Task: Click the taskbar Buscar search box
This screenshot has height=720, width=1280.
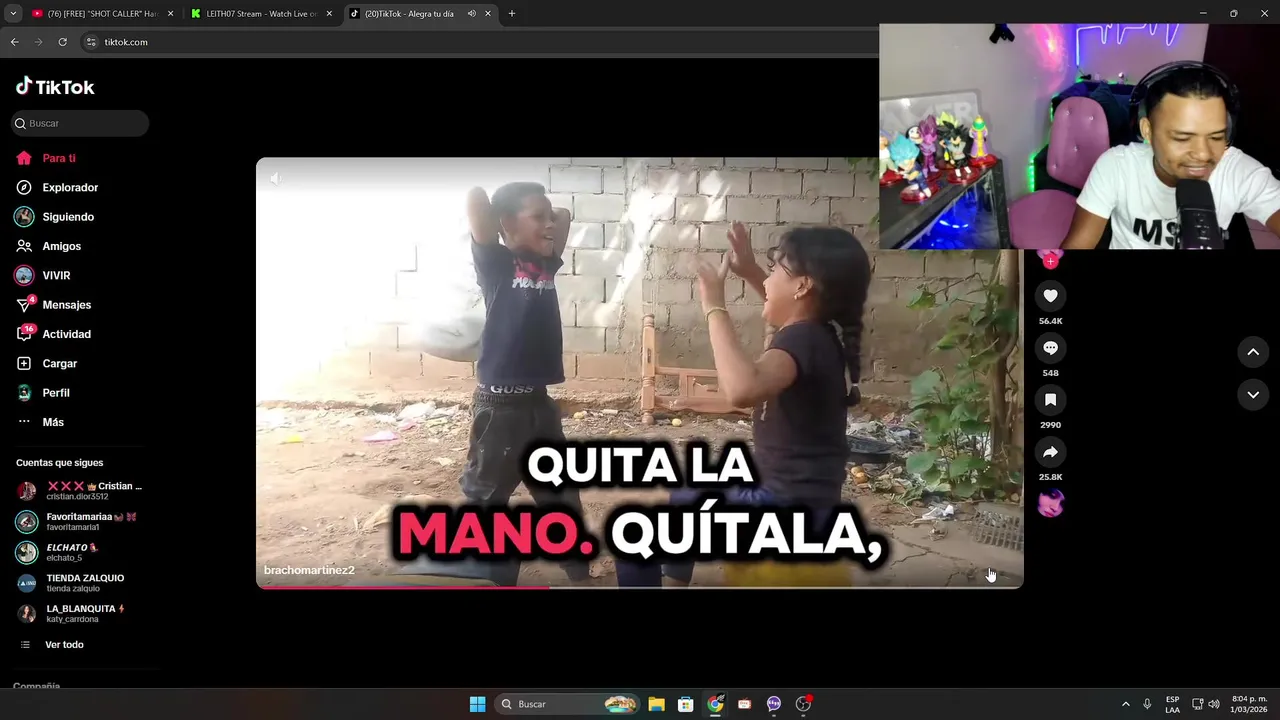Action: point(567,704)
